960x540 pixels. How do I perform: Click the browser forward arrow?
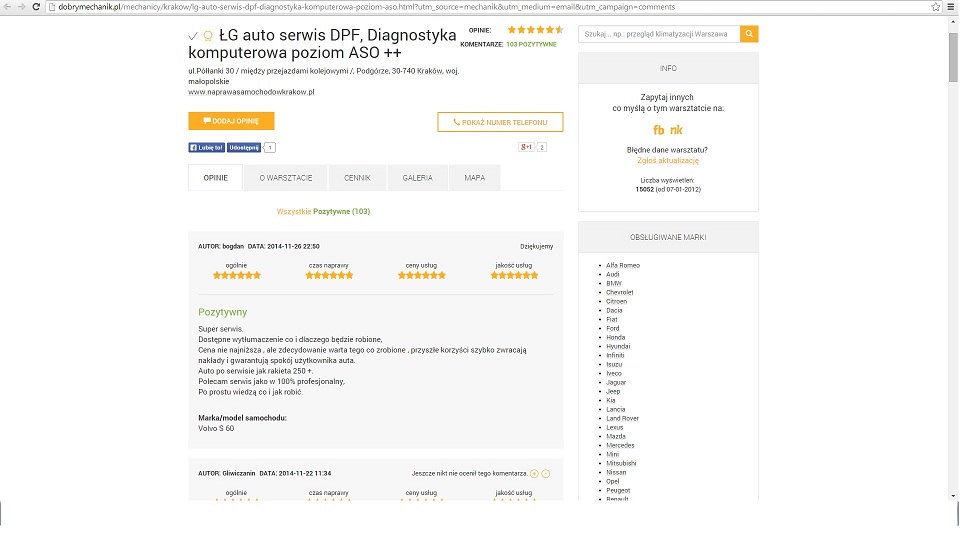coord(20,6)
